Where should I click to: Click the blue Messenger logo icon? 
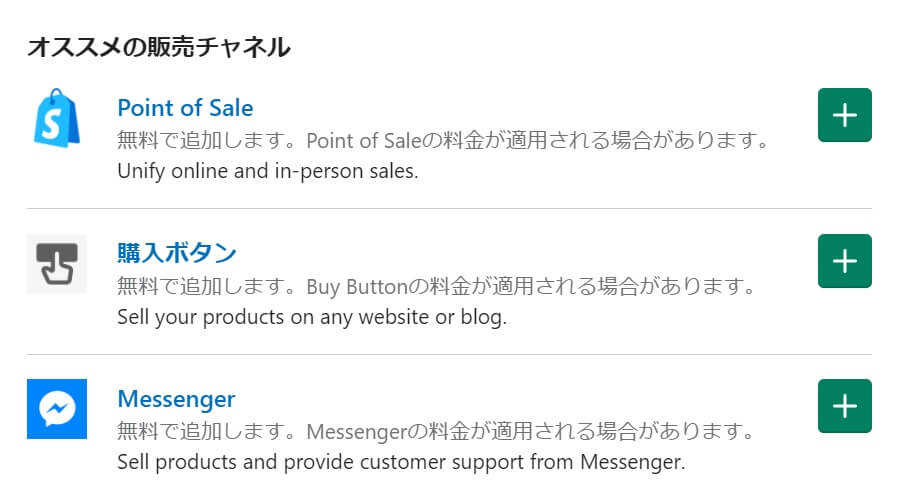(57, 409)
